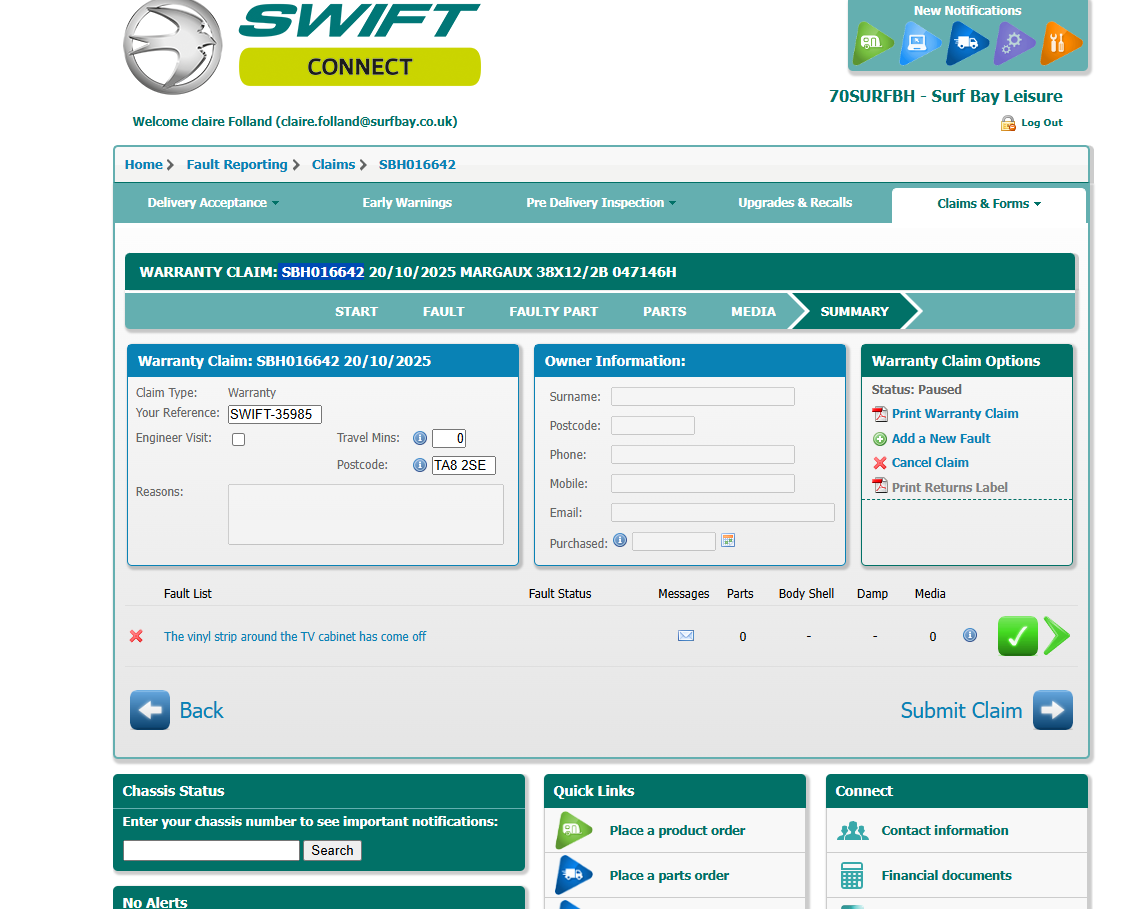Open the Purchased date calendar picker
The height and width of the screenshot is (909, 1130).
[x=728, y=541]
